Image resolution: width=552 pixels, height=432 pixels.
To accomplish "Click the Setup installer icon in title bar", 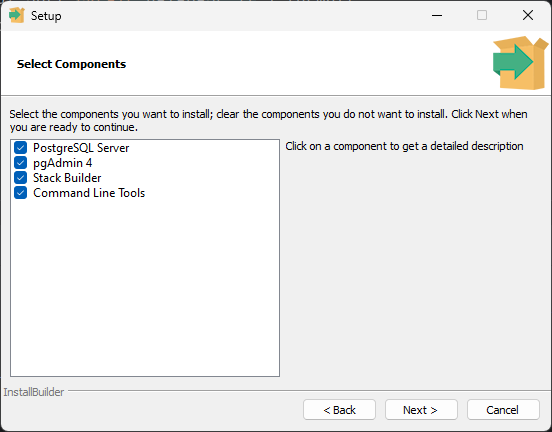I will [17, 15].
